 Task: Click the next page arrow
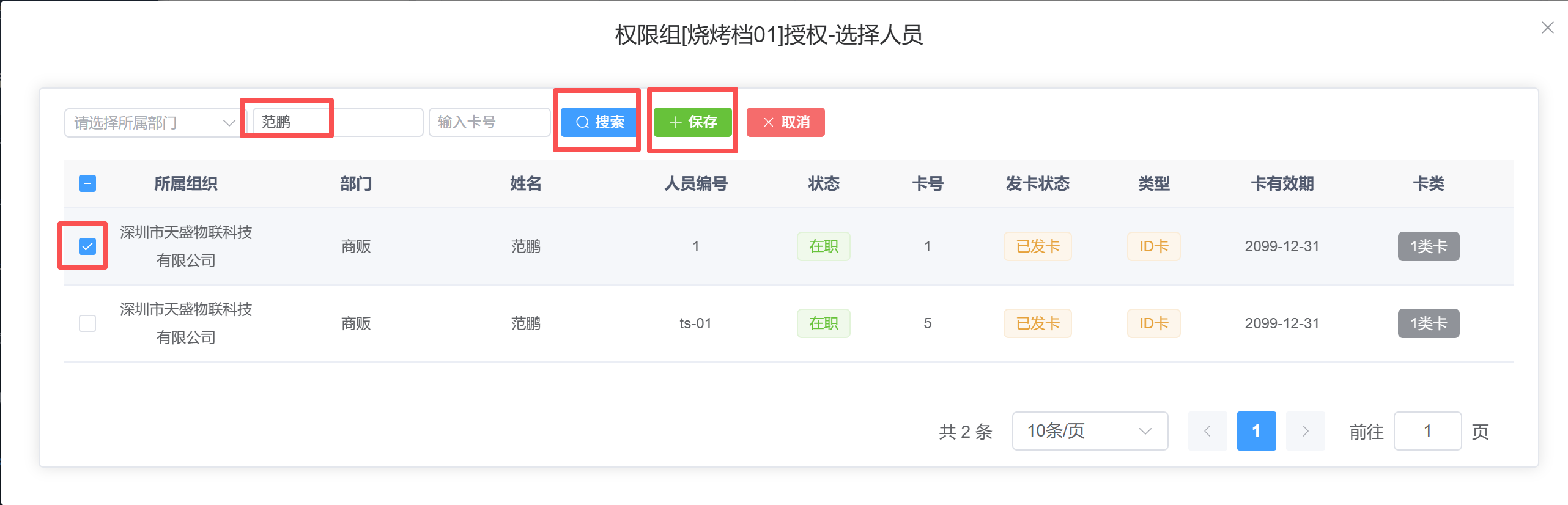click(x=1305, y=431)
